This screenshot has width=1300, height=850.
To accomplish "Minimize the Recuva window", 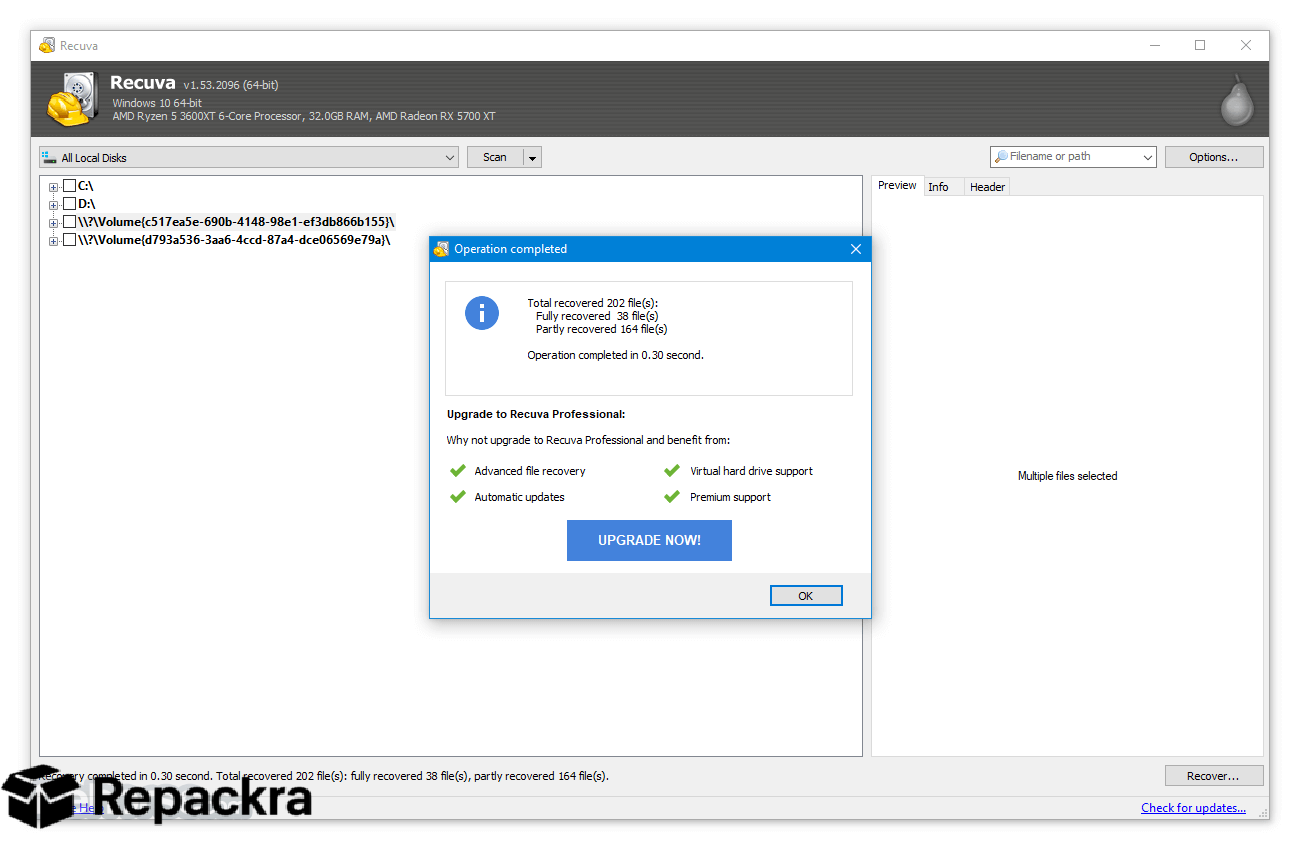I will pos(1155,45).
